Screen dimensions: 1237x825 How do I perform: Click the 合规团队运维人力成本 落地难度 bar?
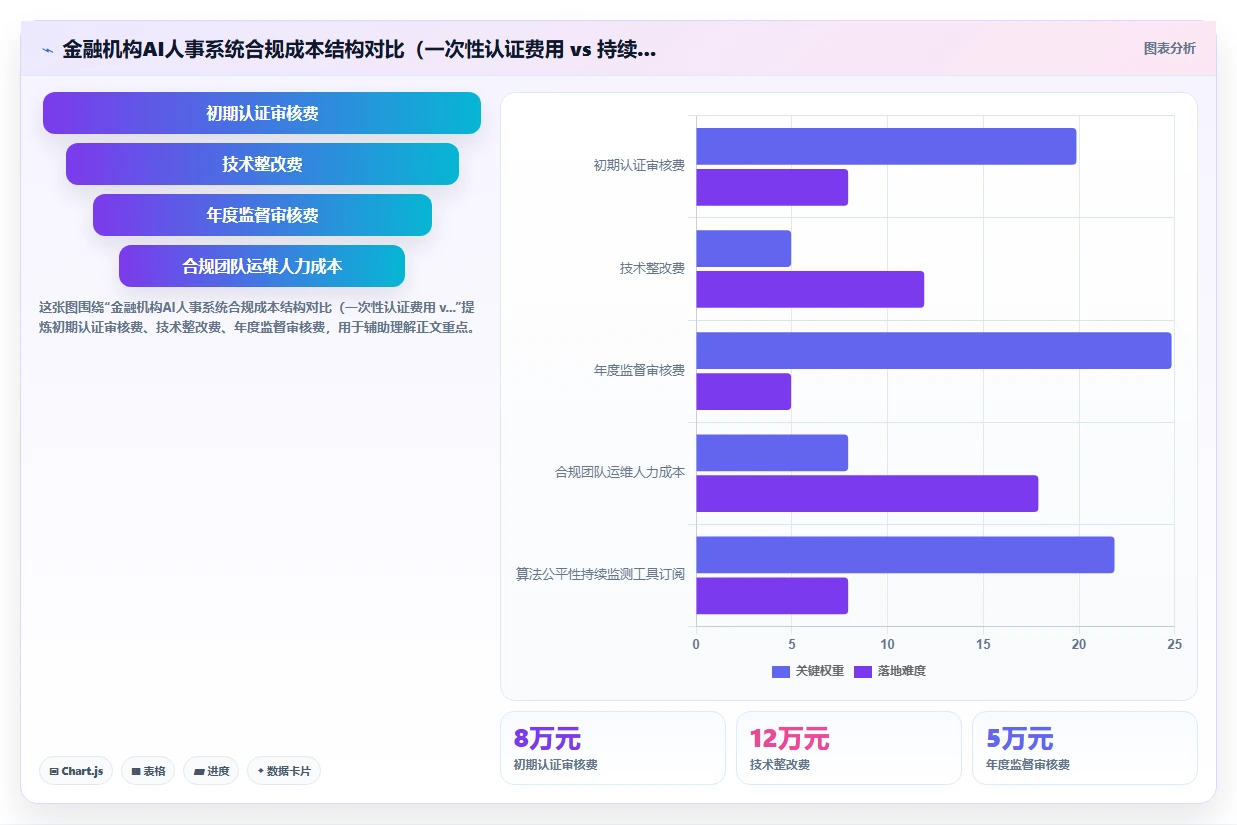[x=867, y=493]
